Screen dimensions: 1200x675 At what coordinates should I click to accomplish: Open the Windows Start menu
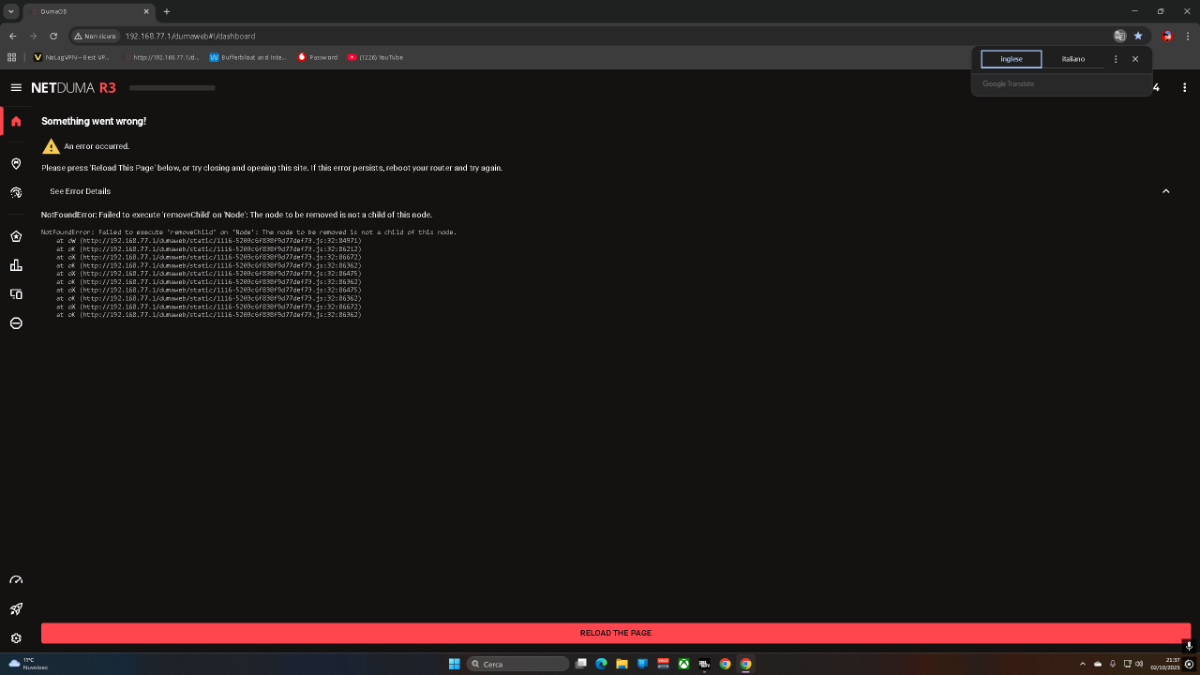coord(454,663)
